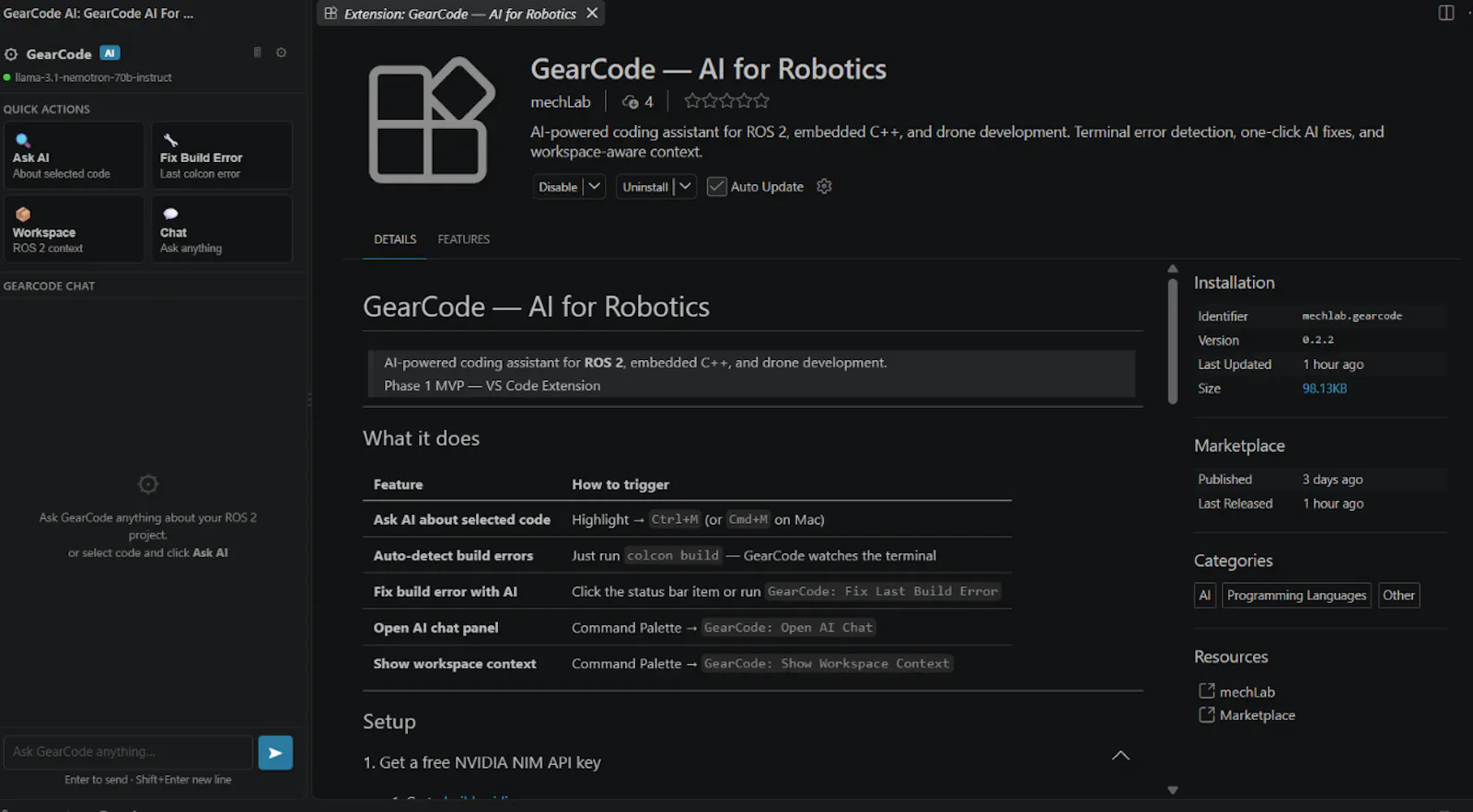Image resolution: width=1473 pixels, height=812 pixels.
Task: Click the 'colcon build' code snippet
Action: click(673, 555)
